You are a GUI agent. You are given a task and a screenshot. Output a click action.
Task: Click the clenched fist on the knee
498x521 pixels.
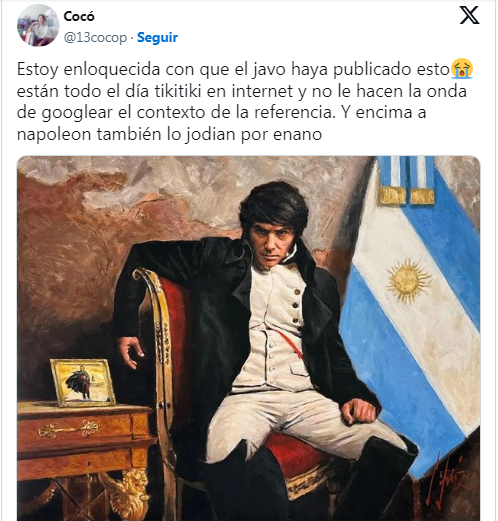coord(361,411)
